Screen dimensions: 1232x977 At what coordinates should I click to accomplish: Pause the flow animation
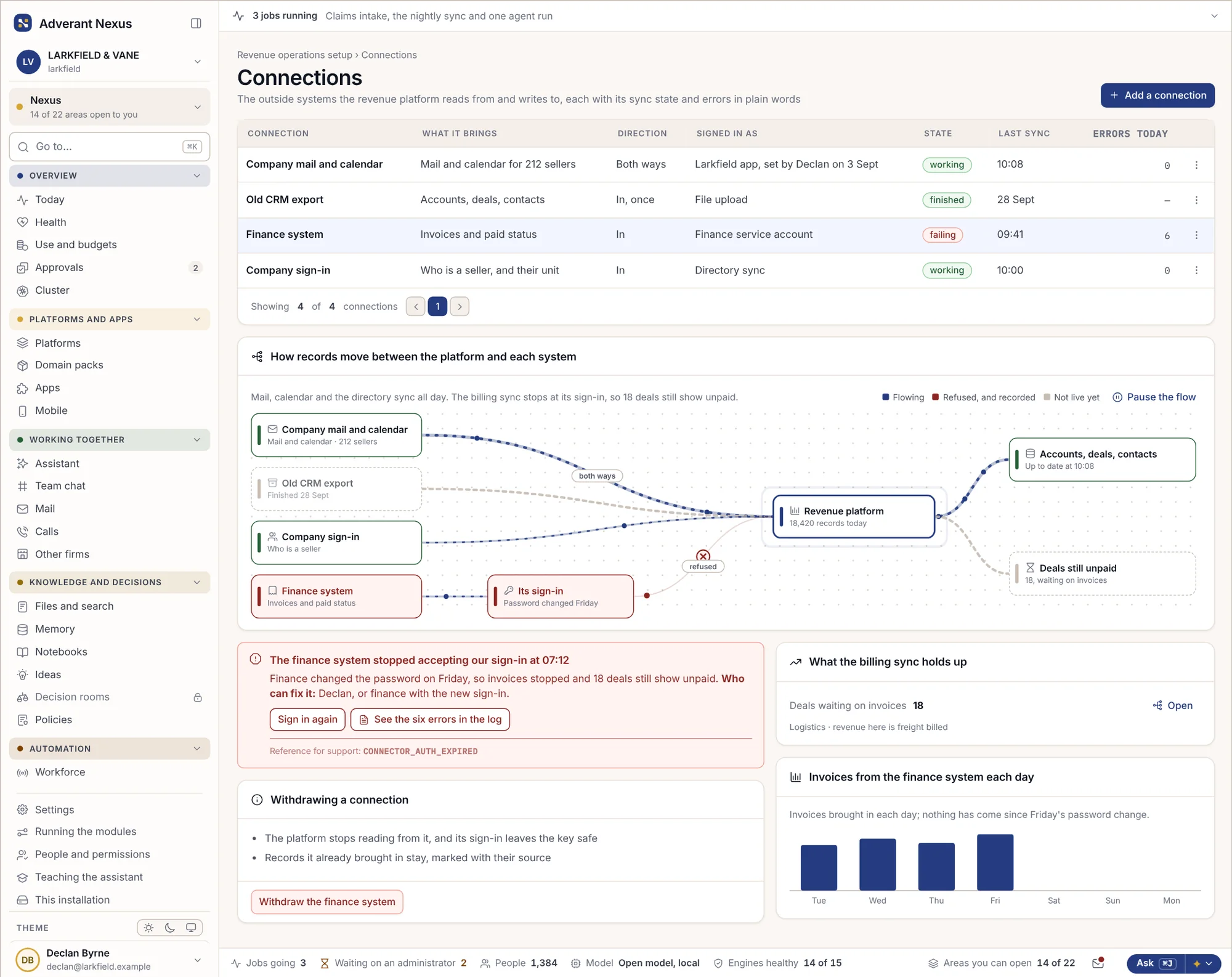coord(1154,397)
